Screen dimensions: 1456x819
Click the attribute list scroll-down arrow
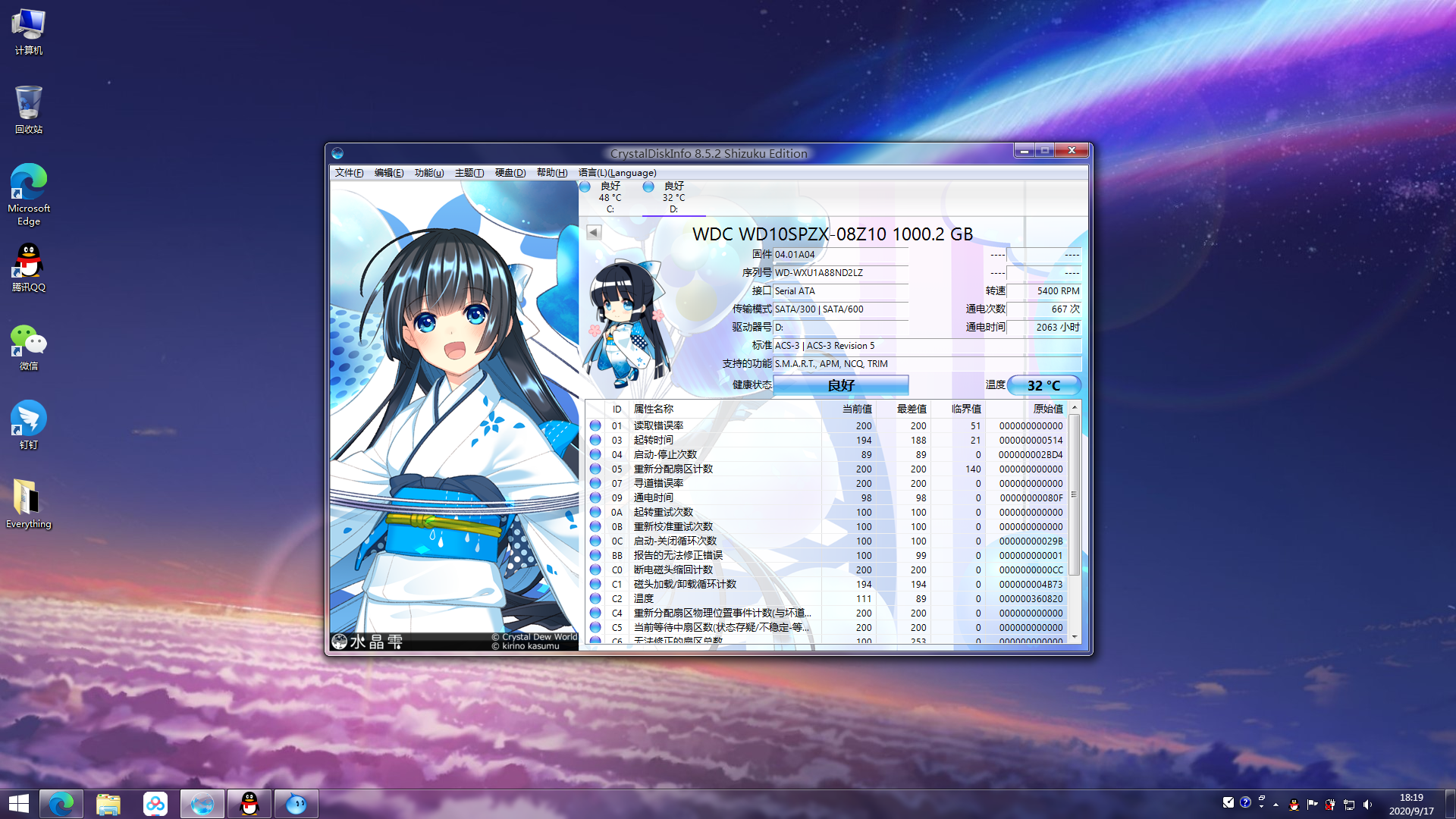[x=1075, y=636]
